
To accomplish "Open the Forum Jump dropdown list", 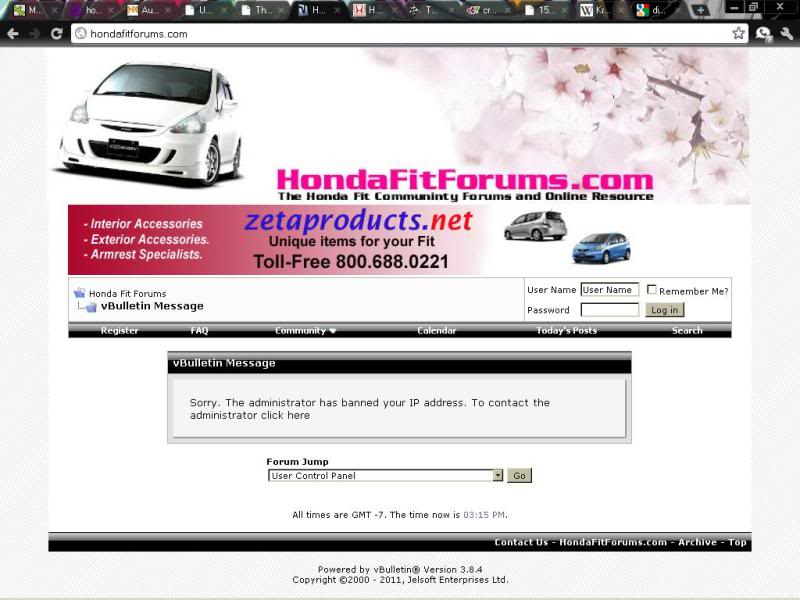I will click(386, 476).
